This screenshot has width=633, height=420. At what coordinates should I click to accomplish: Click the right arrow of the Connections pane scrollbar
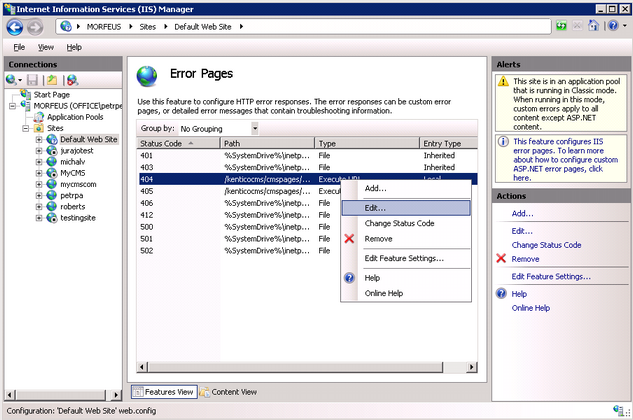pos(116,395)
